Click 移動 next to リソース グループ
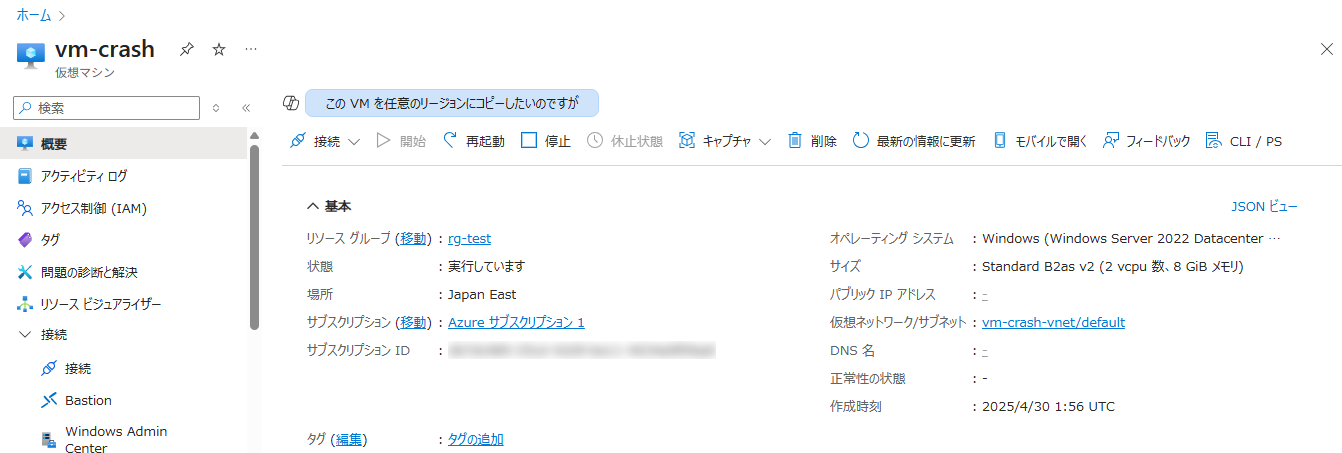Viewport: 1342px width, 453px height. 413,238
